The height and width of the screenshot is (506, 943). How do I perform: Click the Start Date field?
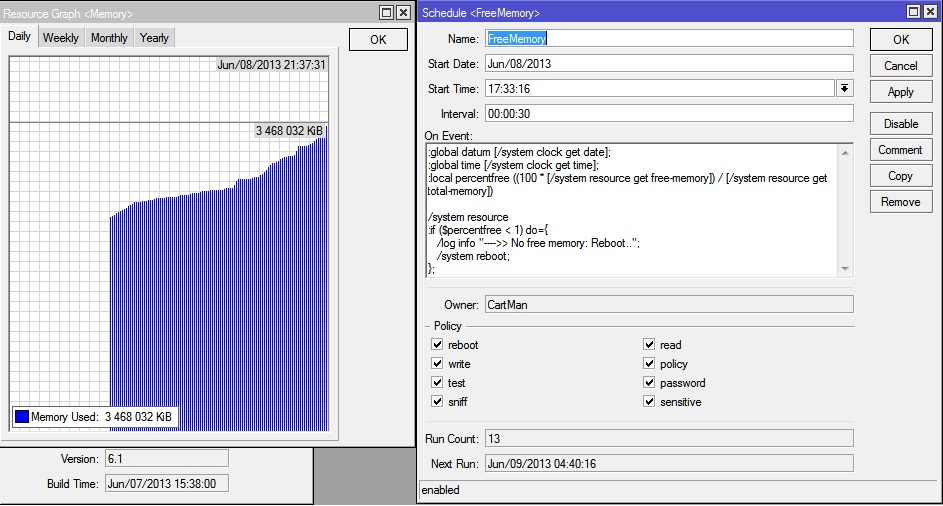(x=669, y=64)
